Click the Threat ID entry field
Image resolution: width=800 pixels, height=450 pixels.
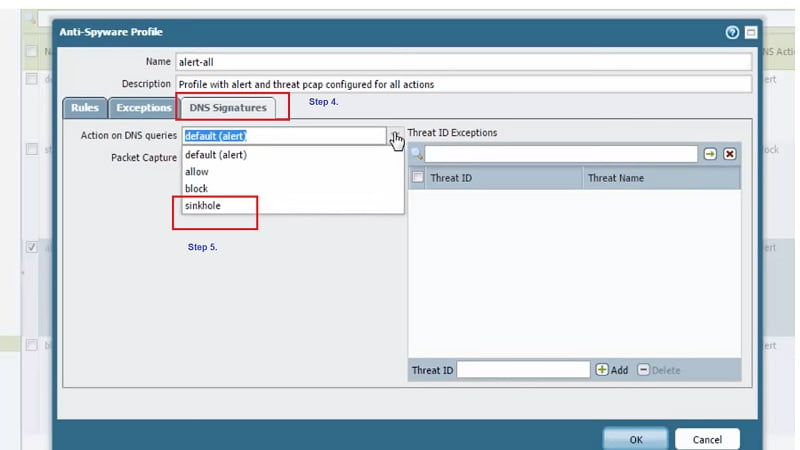523,370
